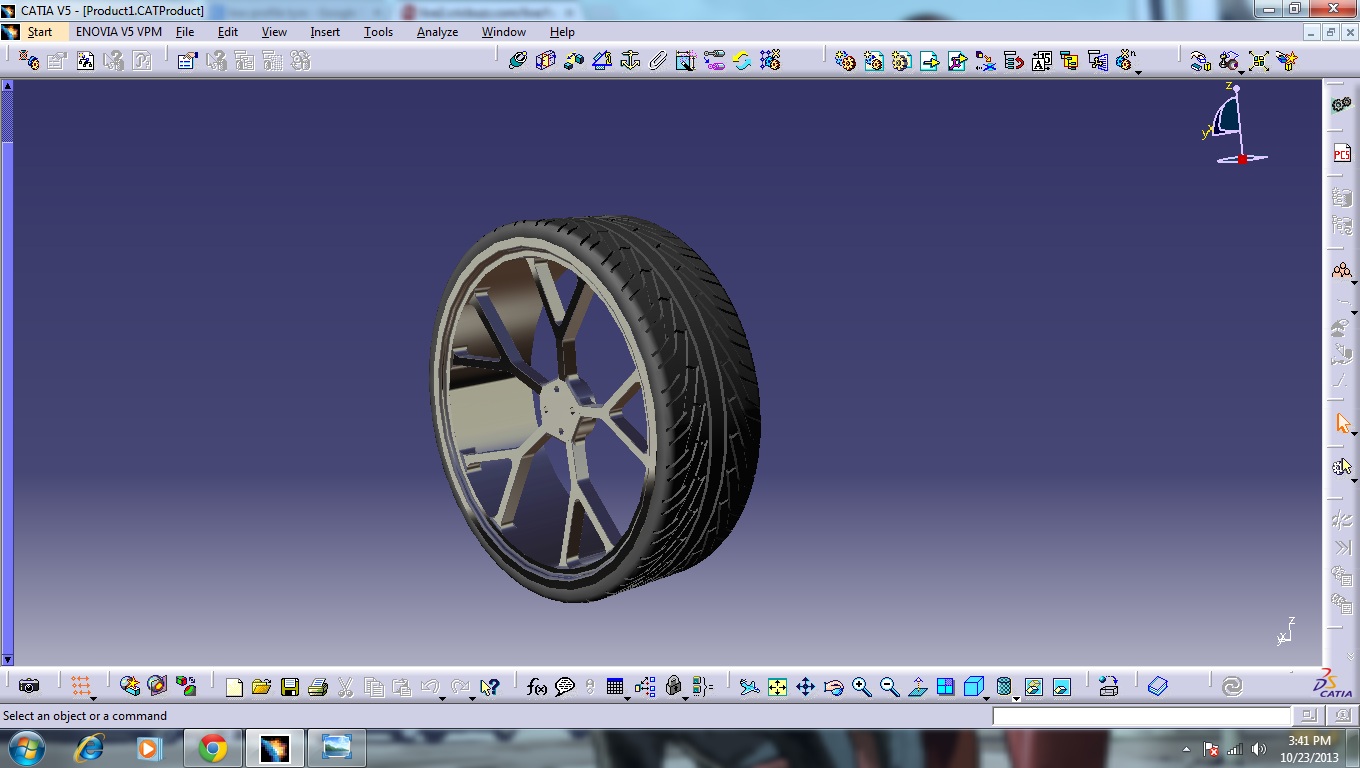Click the Offset Constraint icon
The height and width of the screenshot is (768, 1360).
pyautogui.click(x=574, y=60)
